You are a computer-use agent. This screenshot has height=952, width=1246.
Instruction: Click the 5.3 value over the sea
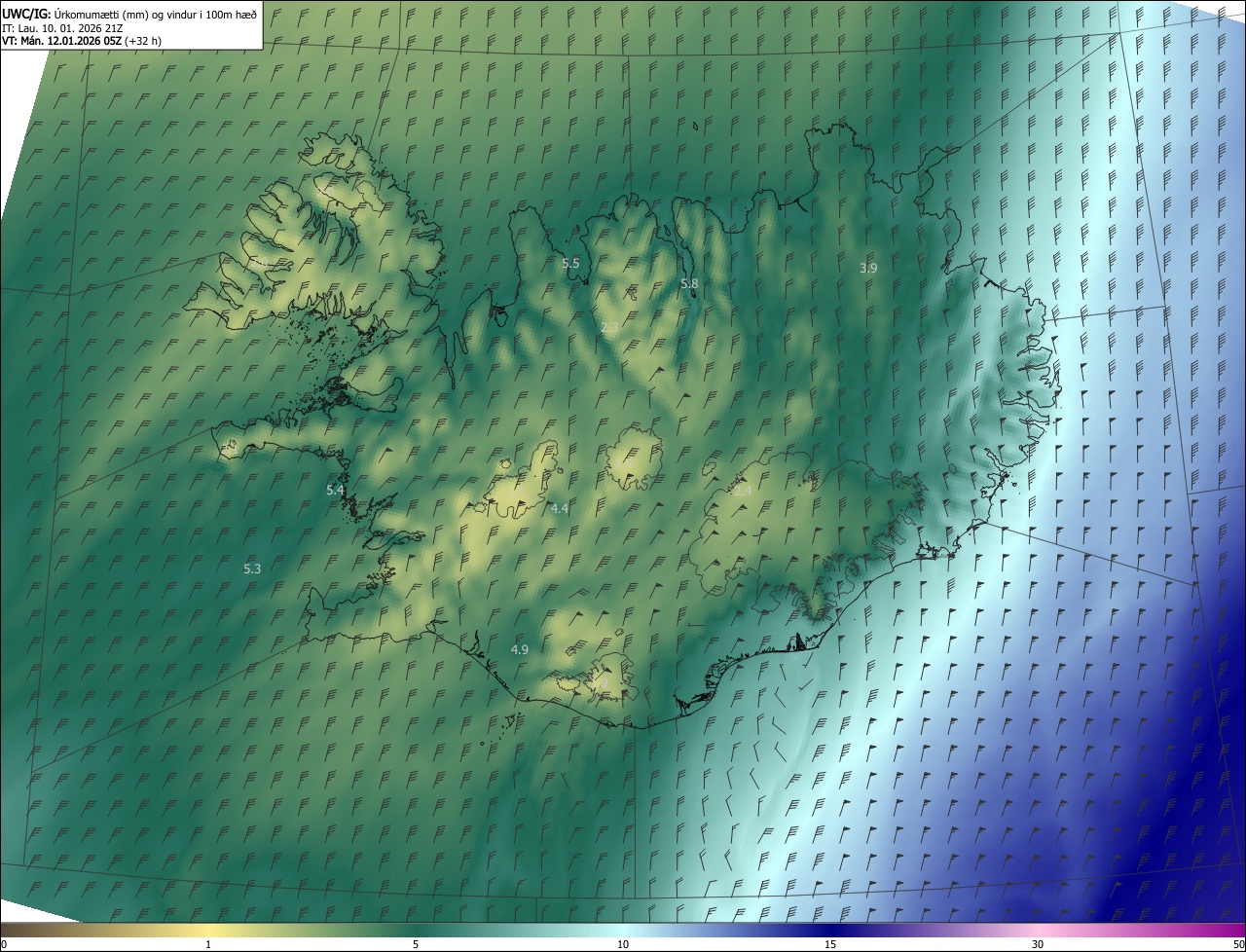(x=252, y=568)
